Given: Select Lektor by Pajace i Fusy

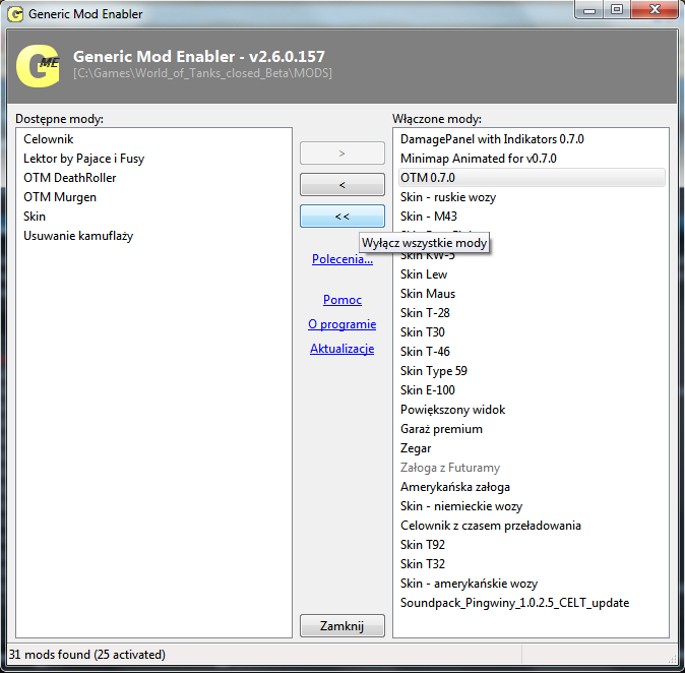Looking at the screenshot, I should [83, 159].
